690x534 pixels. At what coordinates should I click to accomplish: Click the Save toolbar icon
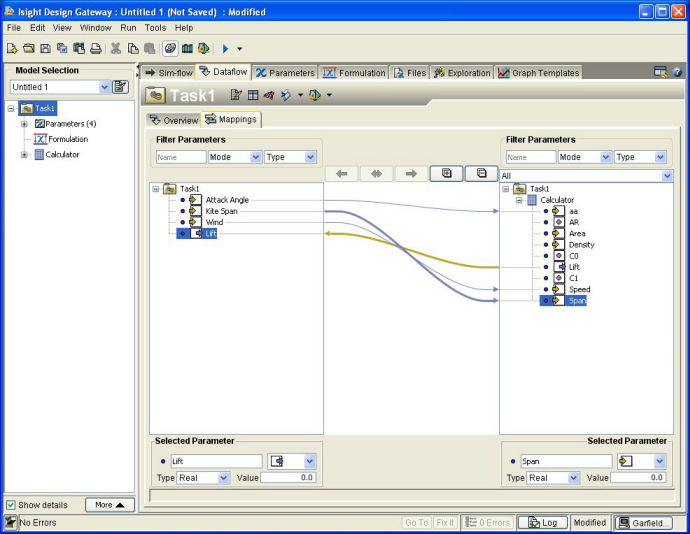pos(45,48)
